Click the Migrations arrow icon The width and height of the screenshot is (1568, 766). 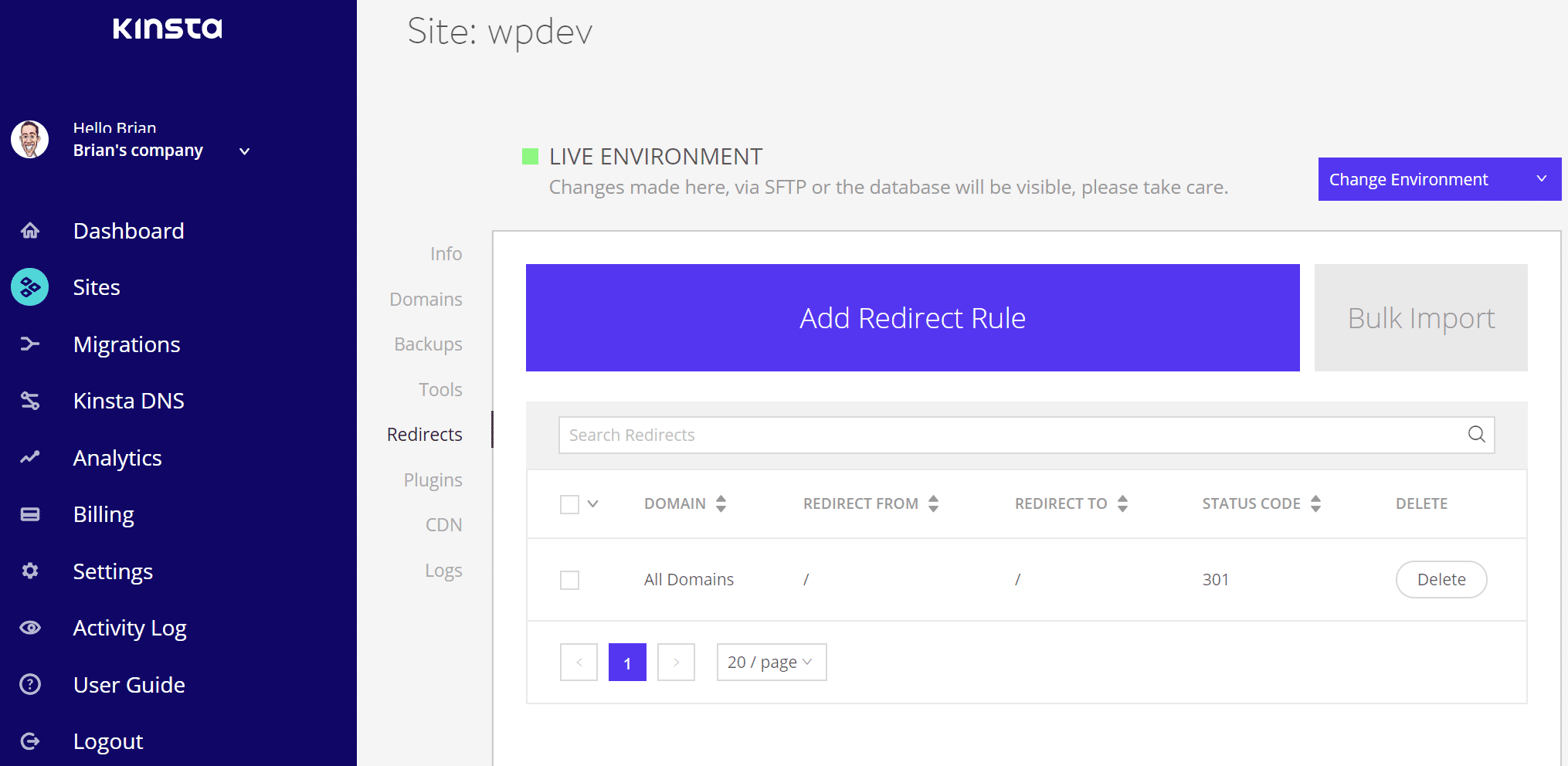[x=30, y=344]
